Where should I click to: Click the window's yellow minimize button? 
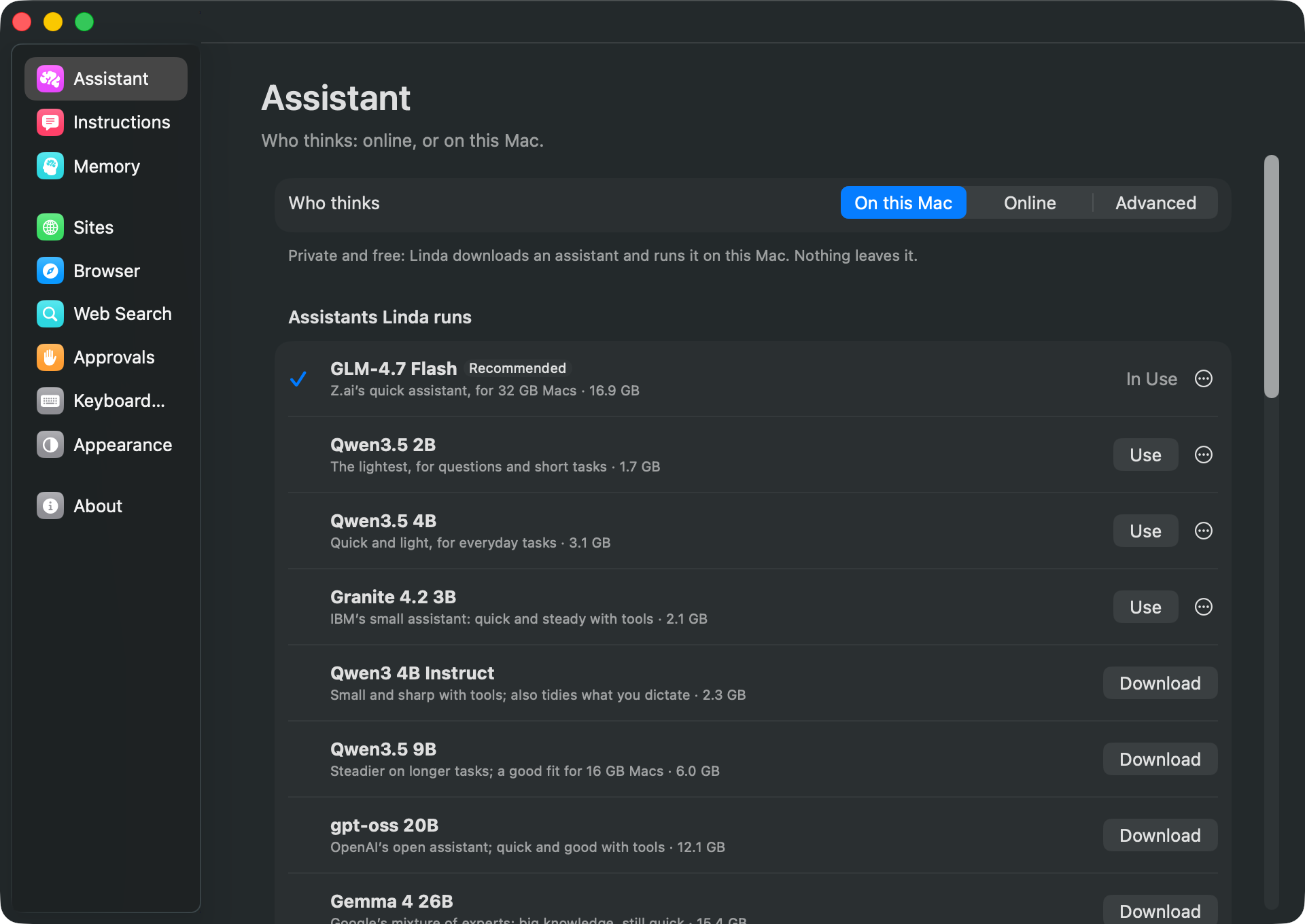tap(53, 22)
